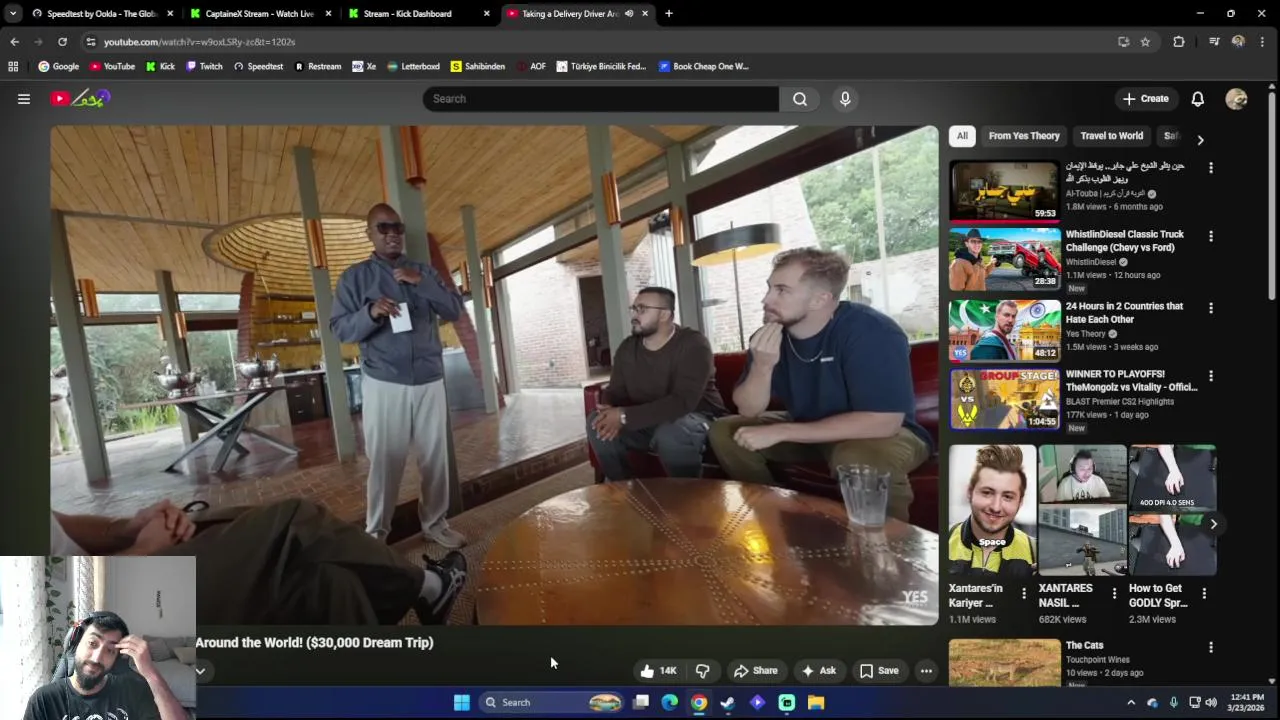Screen dimensions: 1280x720
Task: Save the video to a playlist
Action: (x=879, y=671)
